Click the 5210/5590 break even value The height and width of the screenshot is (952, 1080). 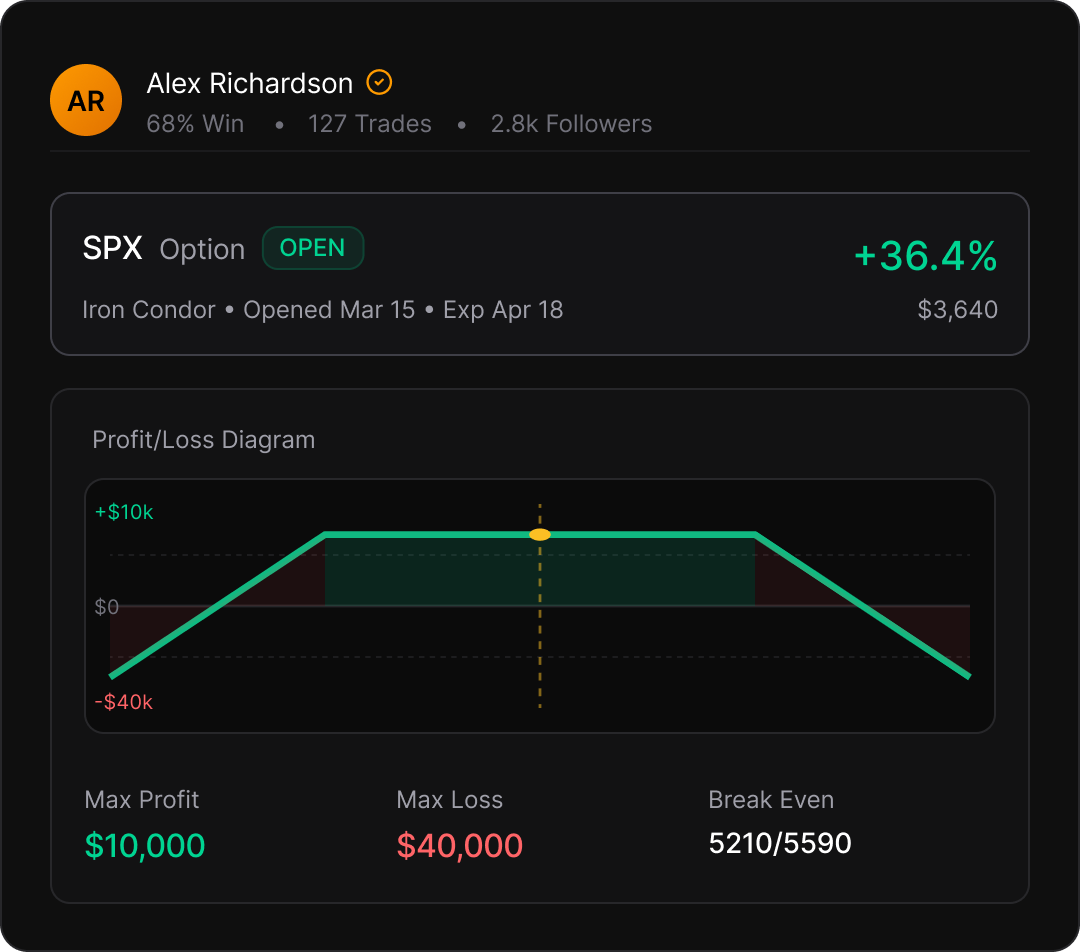pyautogui.click(x=780, y=843)
